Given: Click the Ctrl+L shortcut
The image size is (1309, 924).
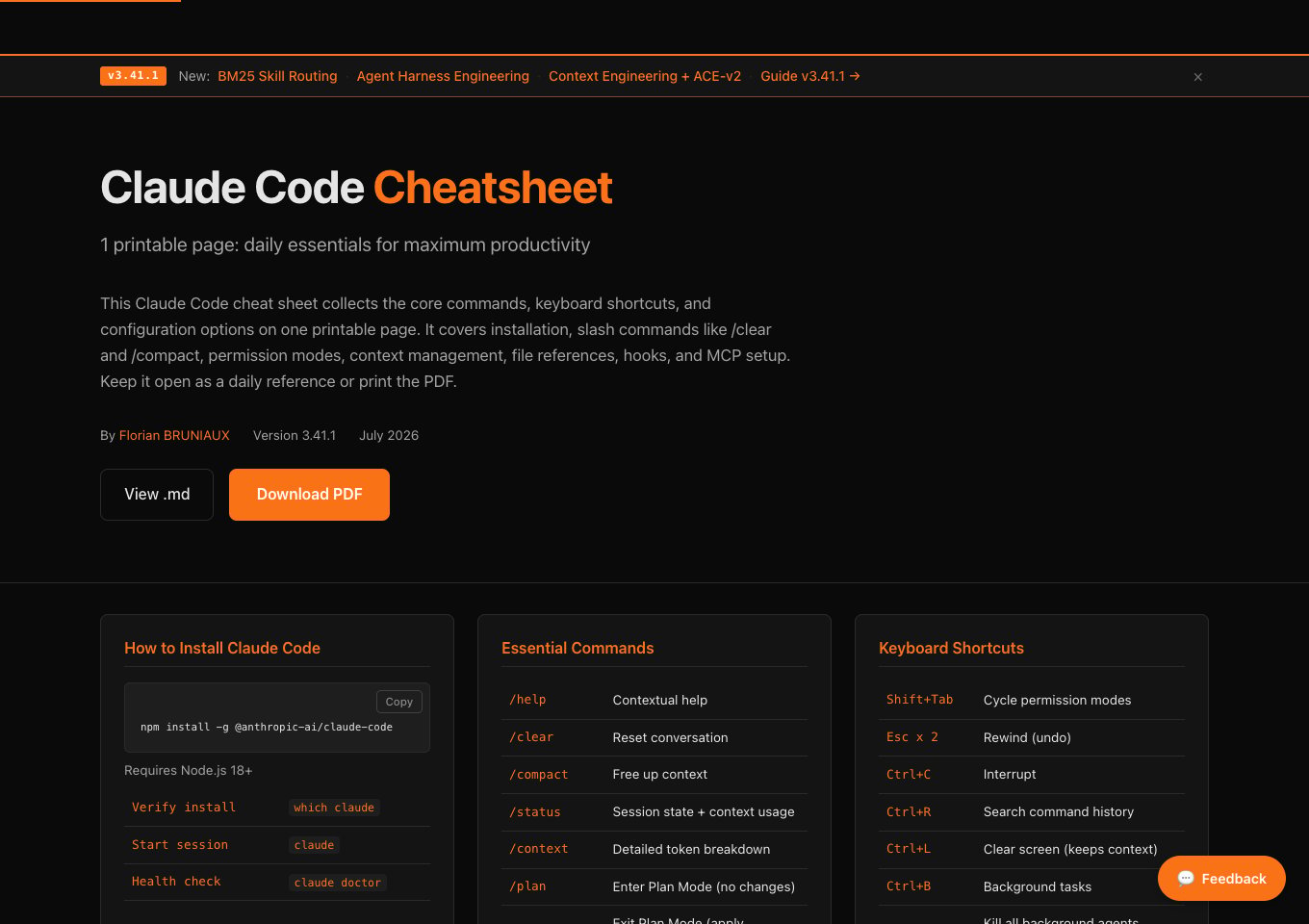Looking at the screenshot, I should coord(909,849).
